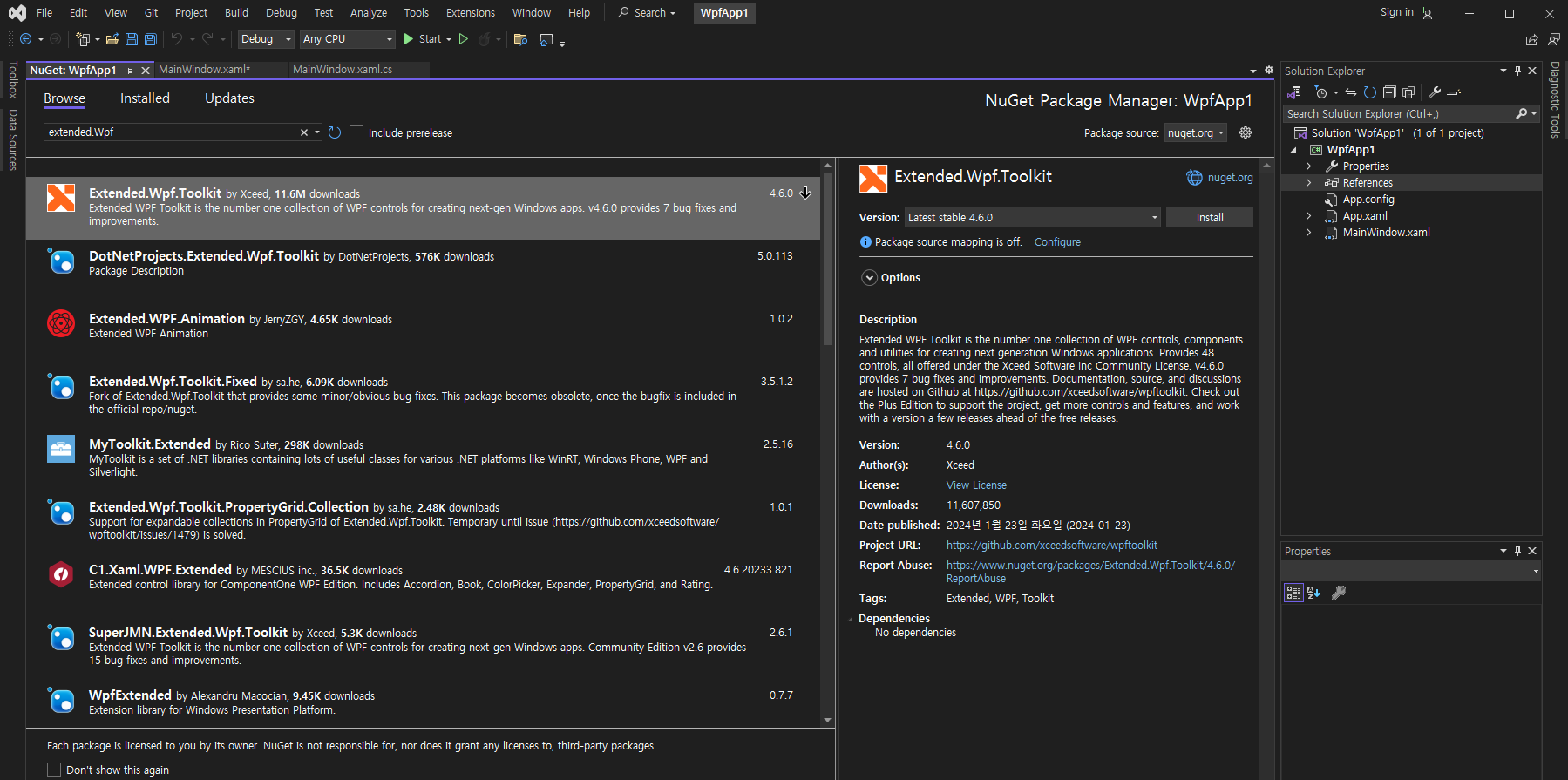Click the New Project icon in toolbar
This screenshot has height=780, width=1568.
coord(83,39)
